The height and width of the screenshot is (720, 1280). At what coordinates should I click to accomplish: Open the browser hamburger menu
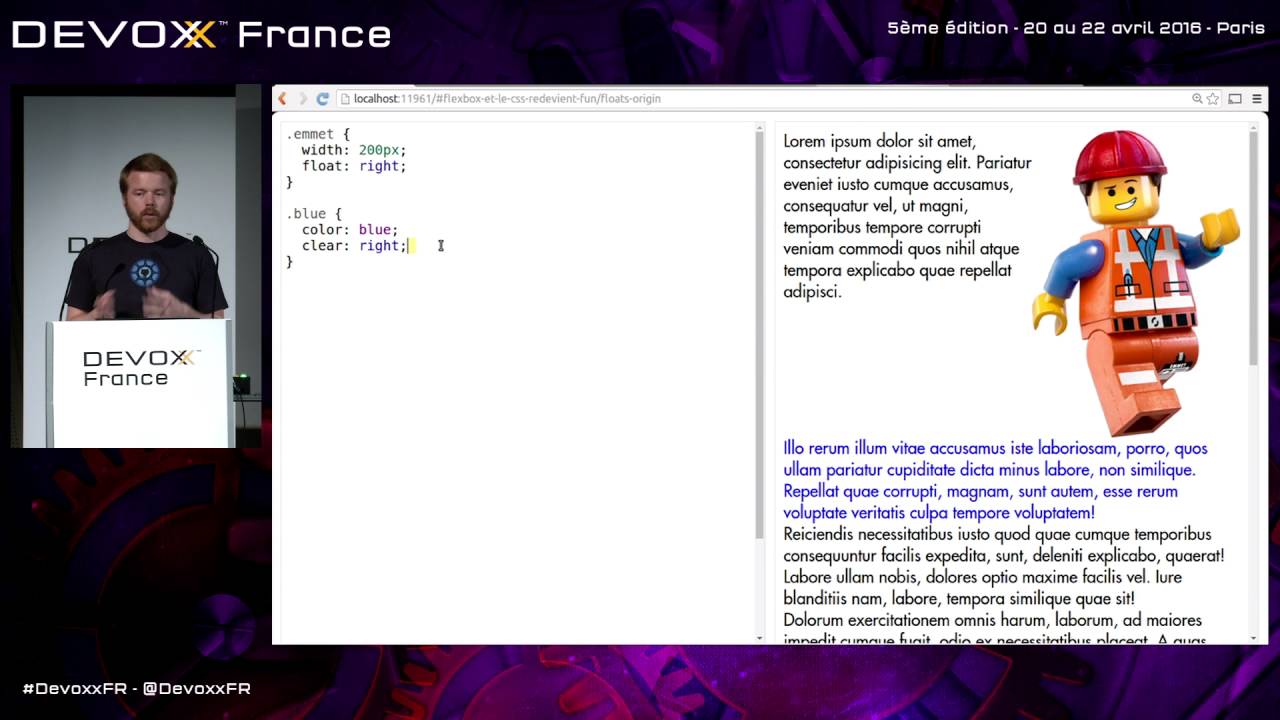click(1257, 98)
